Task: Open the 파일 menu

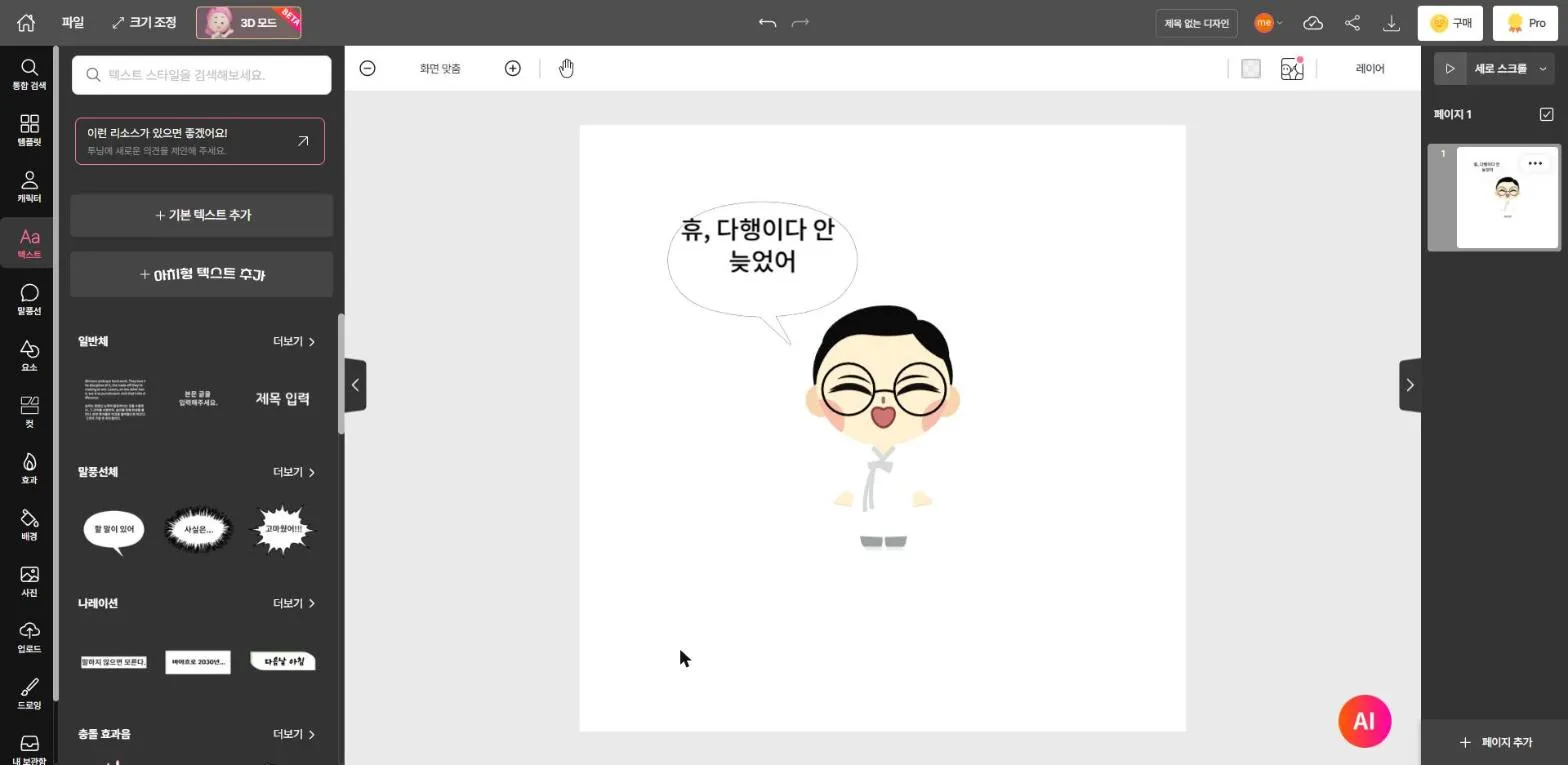Action: pos(72,22)
